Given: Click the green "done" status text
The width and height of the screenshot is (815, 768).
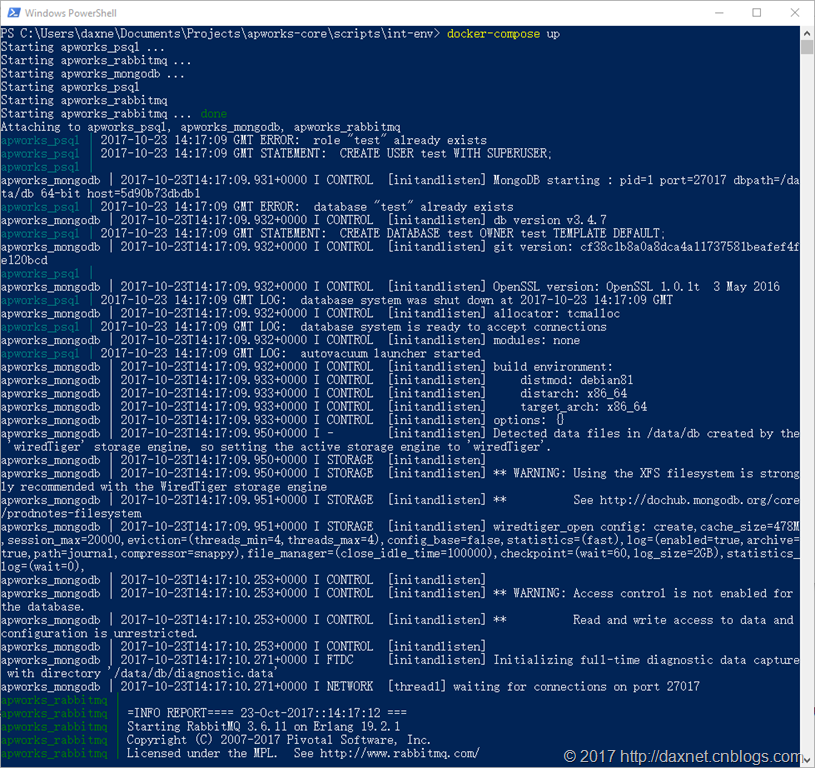Looking at the screenshot, I should point(214,114).
